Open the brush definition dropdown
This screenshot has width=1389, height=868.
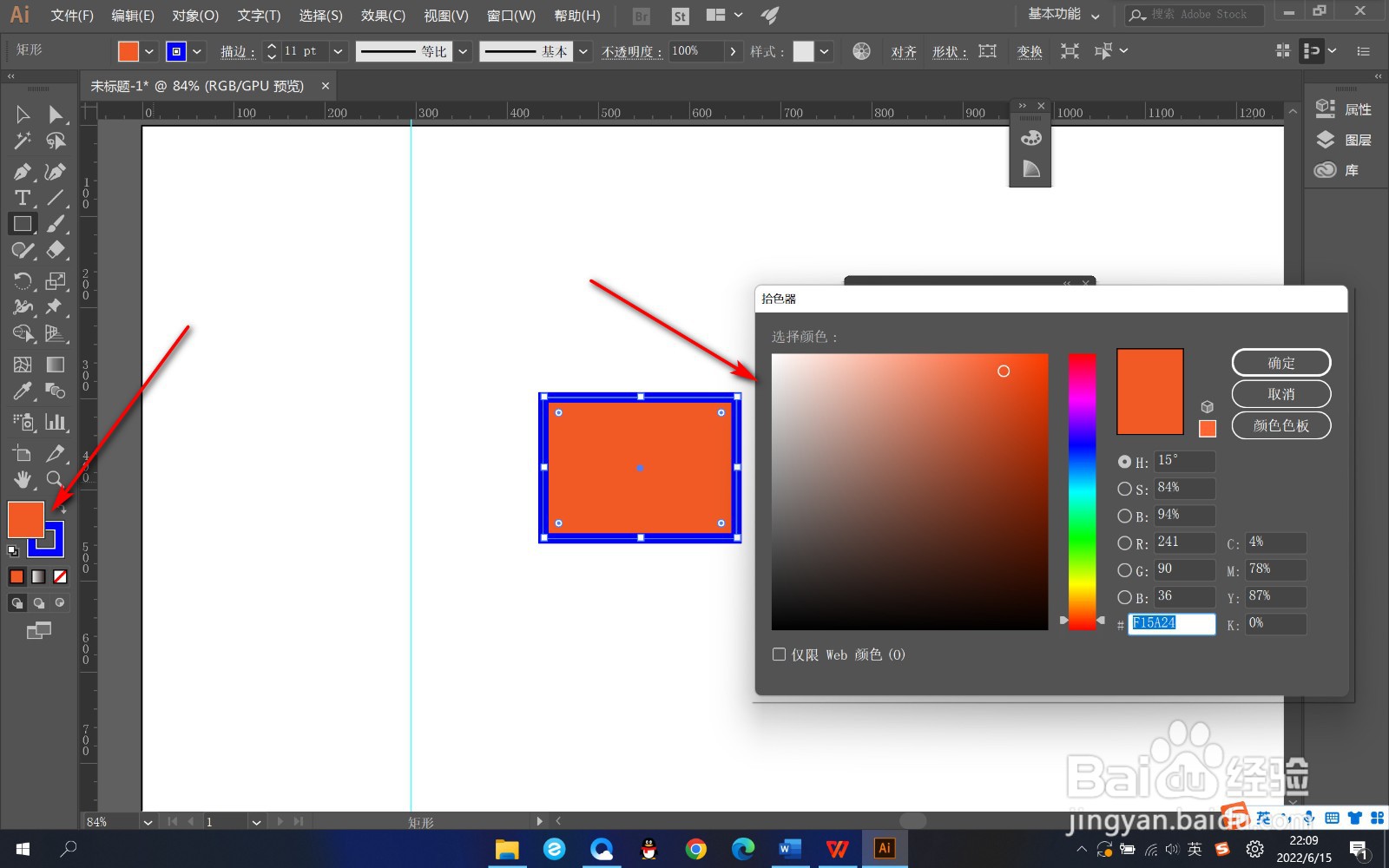[x=583, y=51]
